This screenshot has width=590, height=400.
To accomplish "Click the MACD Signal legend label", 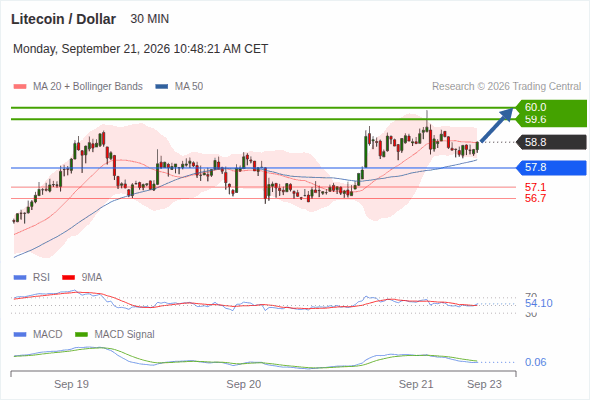I will 125,335.
